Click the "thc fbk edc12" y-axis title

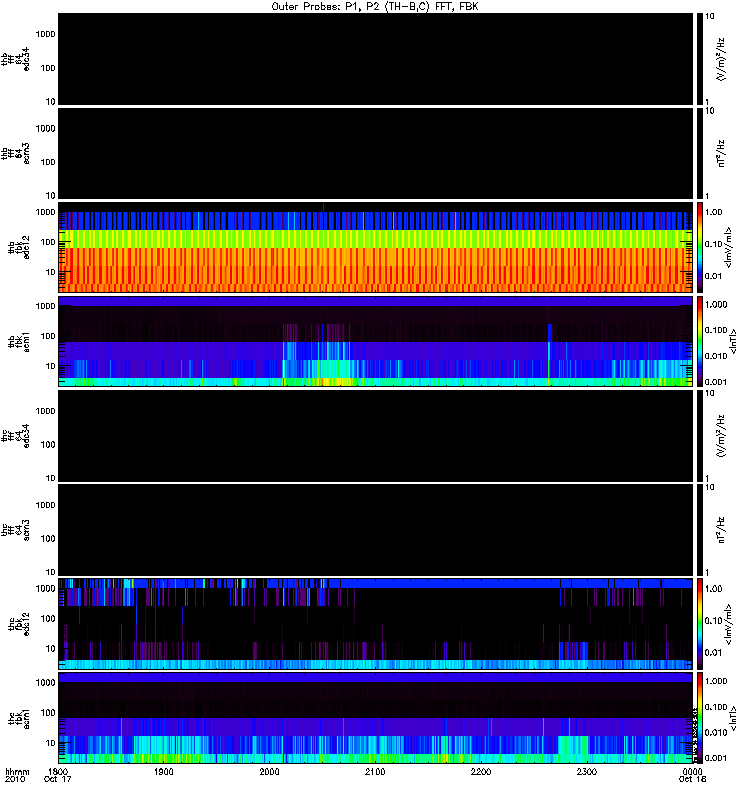[19, 623]
